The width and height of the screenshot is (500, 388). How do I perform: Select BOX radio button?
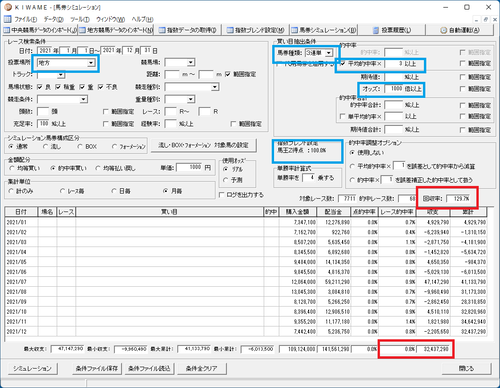tap(80, 147)
